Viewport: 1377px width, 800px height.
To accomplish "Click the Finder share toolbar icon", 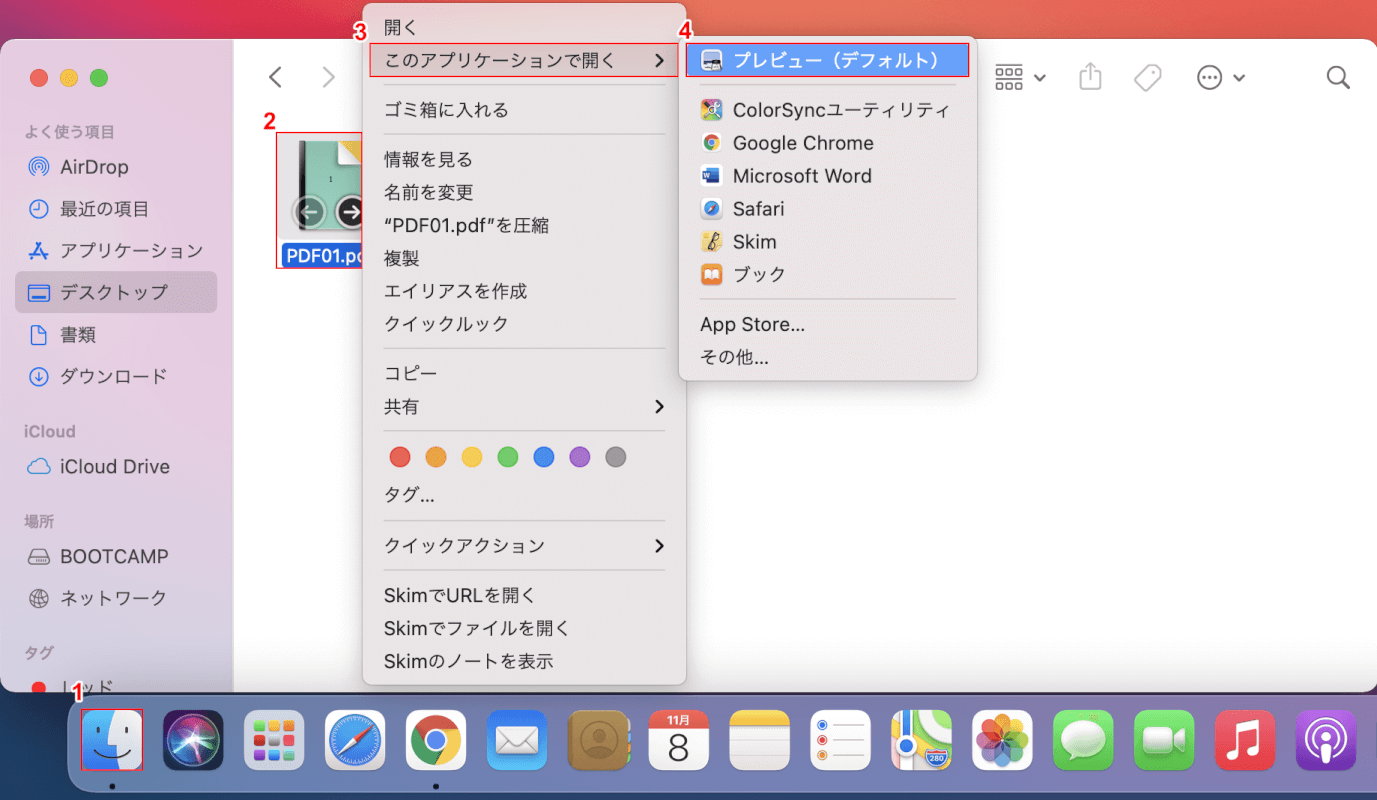I will 1091,76.
